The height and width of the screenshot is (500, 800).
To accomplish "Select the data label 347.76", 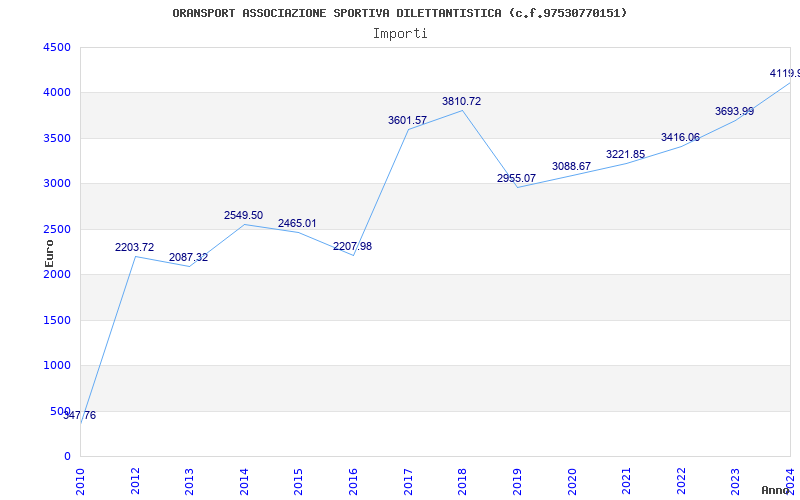I will click(x=80, y=415).
